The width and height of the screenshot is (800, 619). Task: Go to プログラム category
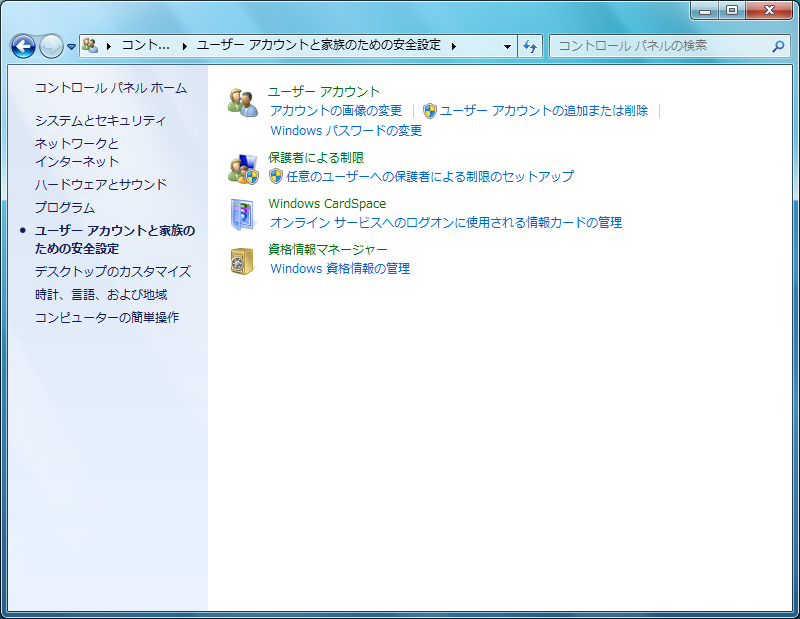coord(65,208)
